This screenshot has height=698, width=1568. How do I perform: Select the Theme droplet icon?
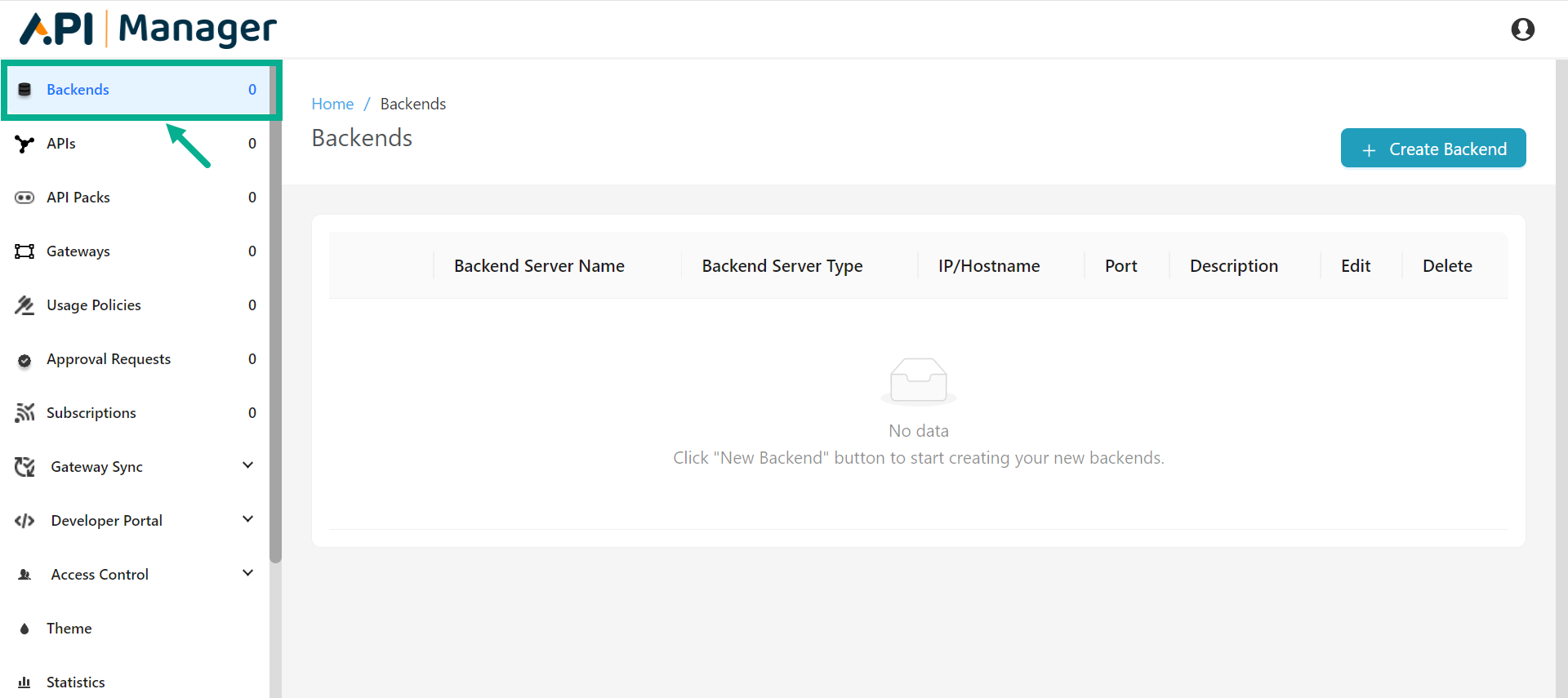click(x=24, y=629)
